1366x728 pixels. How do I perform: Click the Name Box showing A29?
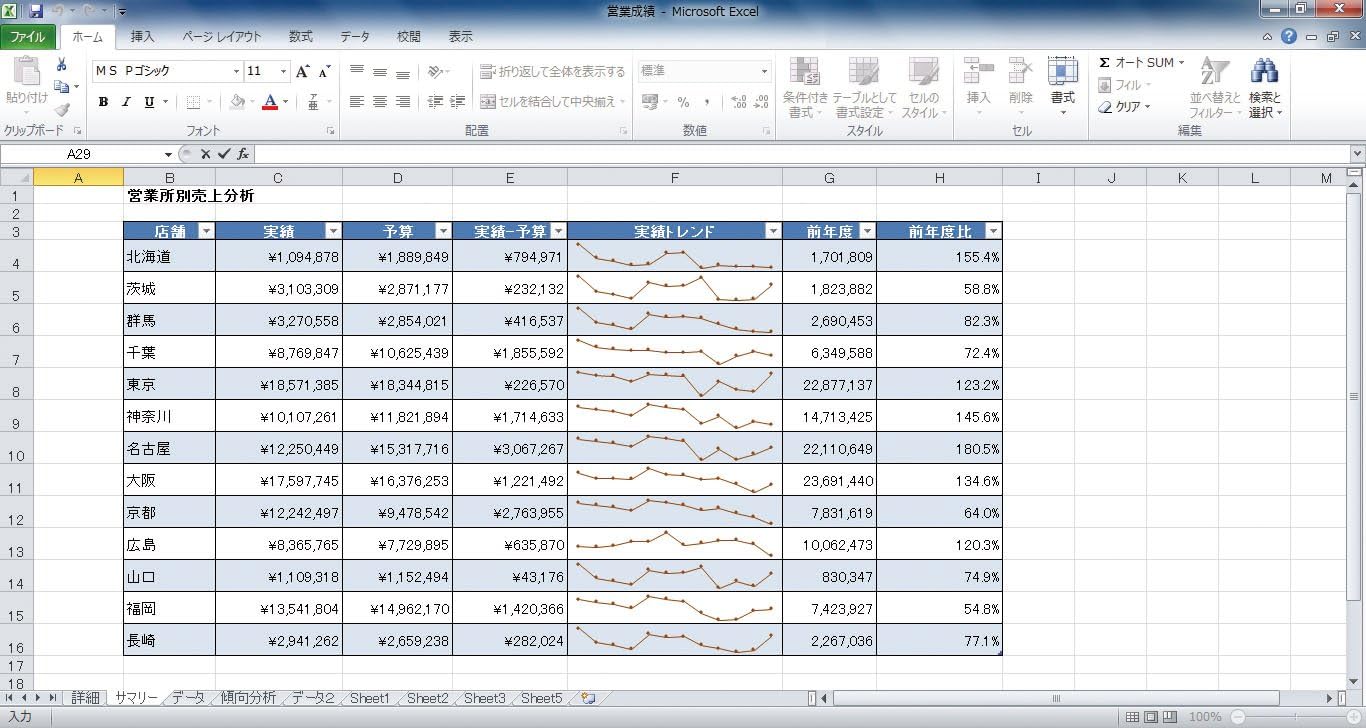78,154
